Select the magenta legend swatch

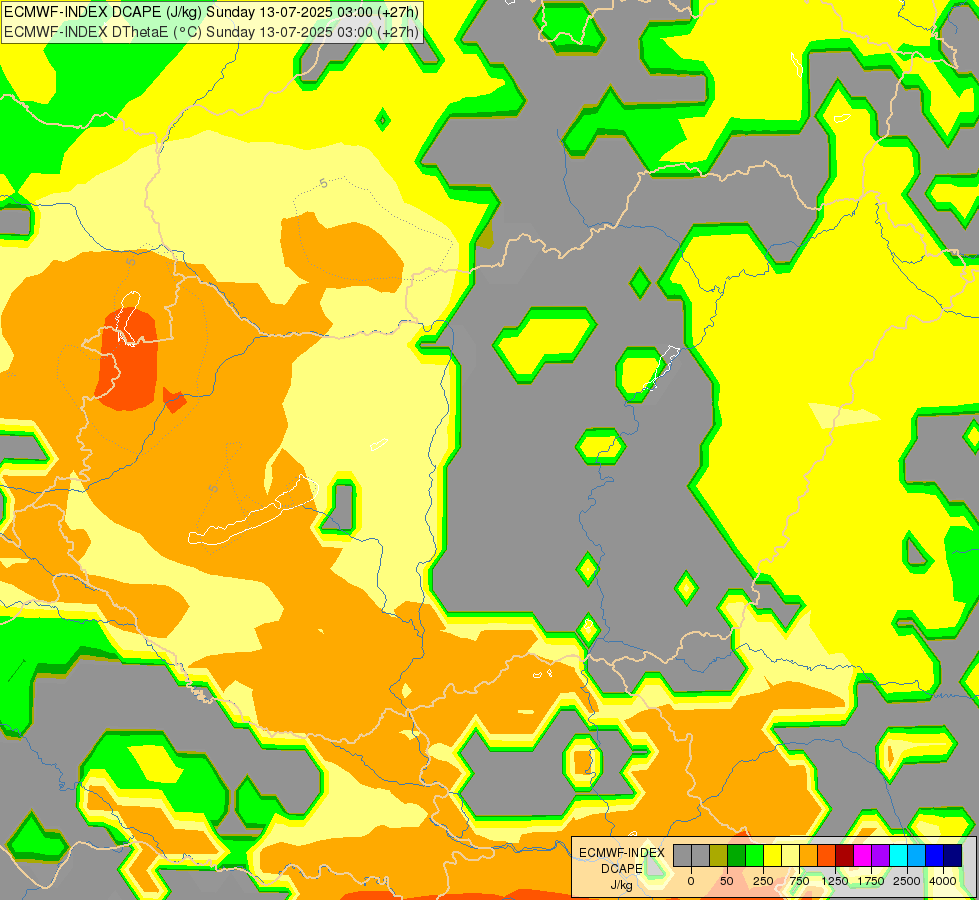click(x=862, y=856)
